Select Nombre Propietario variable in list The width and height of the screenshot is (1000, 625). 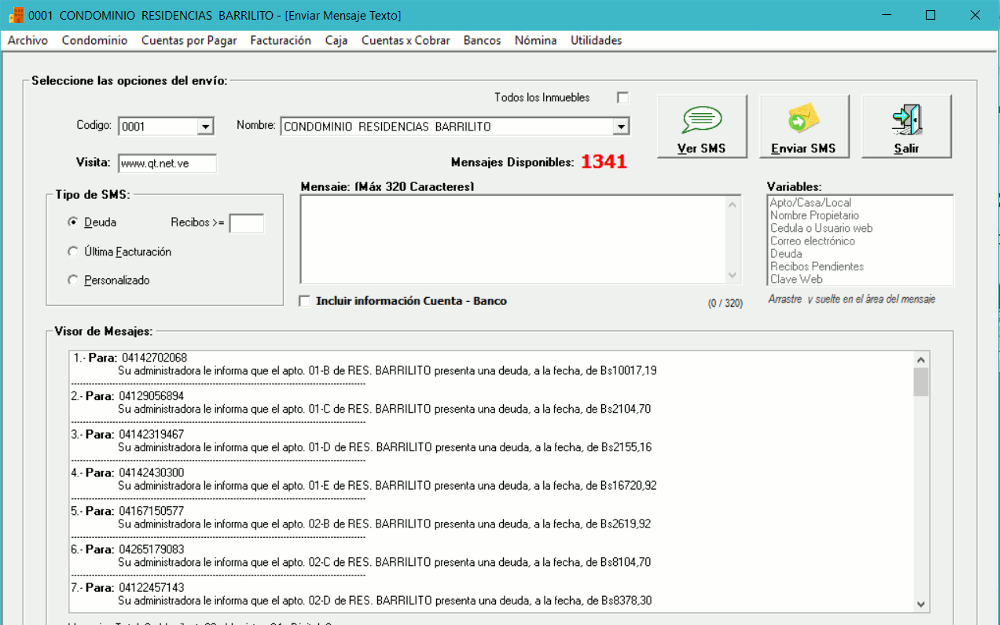pyautogui.click(x=814, y=216)
